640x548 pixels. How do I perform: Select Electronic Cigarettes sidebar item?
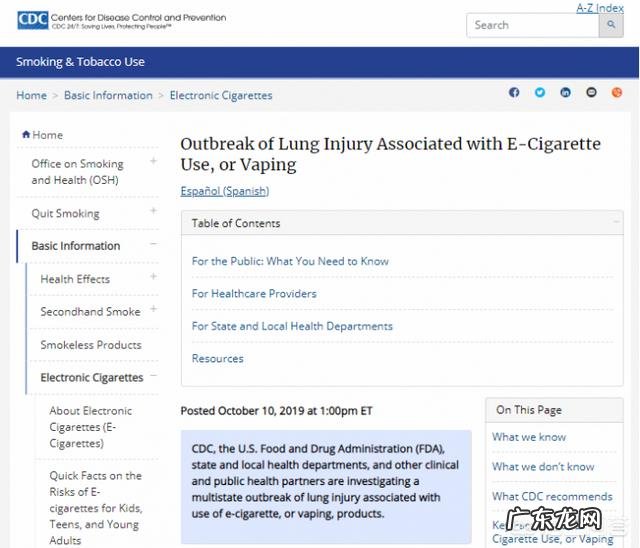92,377
